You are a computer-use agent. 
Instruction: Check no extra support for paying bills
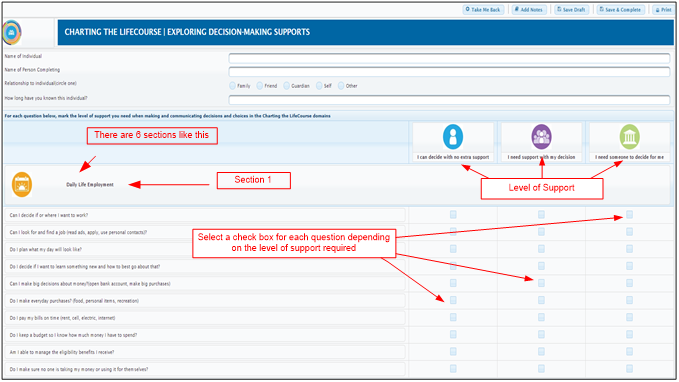453,317
